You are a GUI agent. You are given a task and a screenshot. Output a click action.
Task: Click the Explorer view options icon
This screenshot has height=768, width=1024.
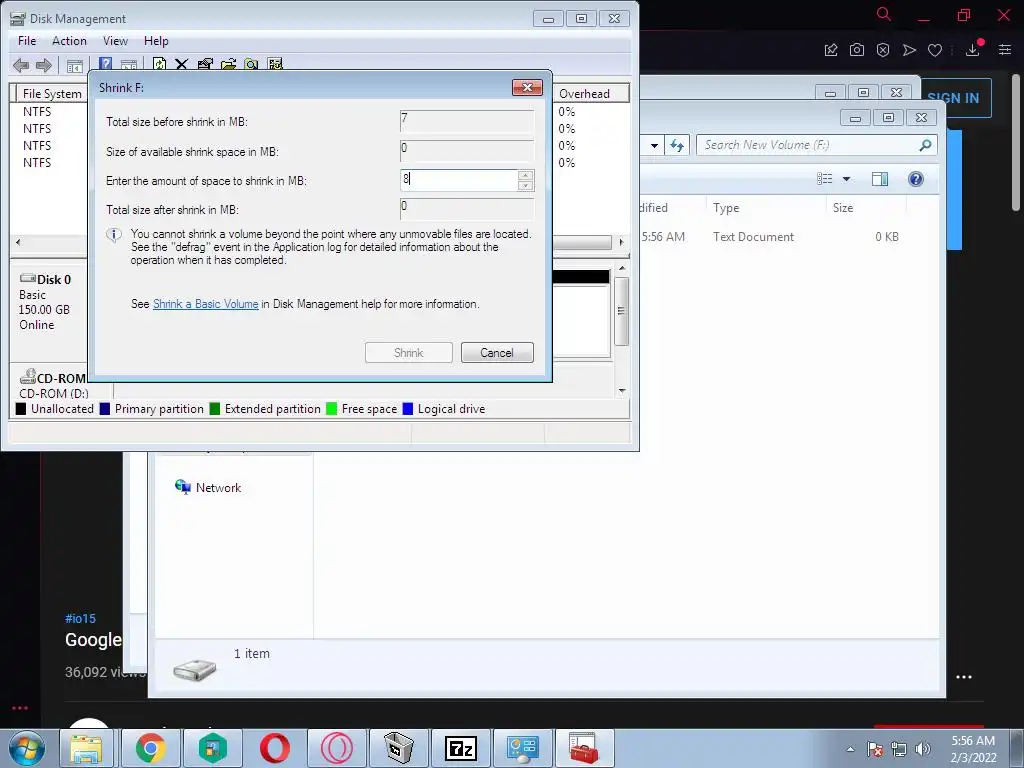pyautogui.click(x=825, y=179)
